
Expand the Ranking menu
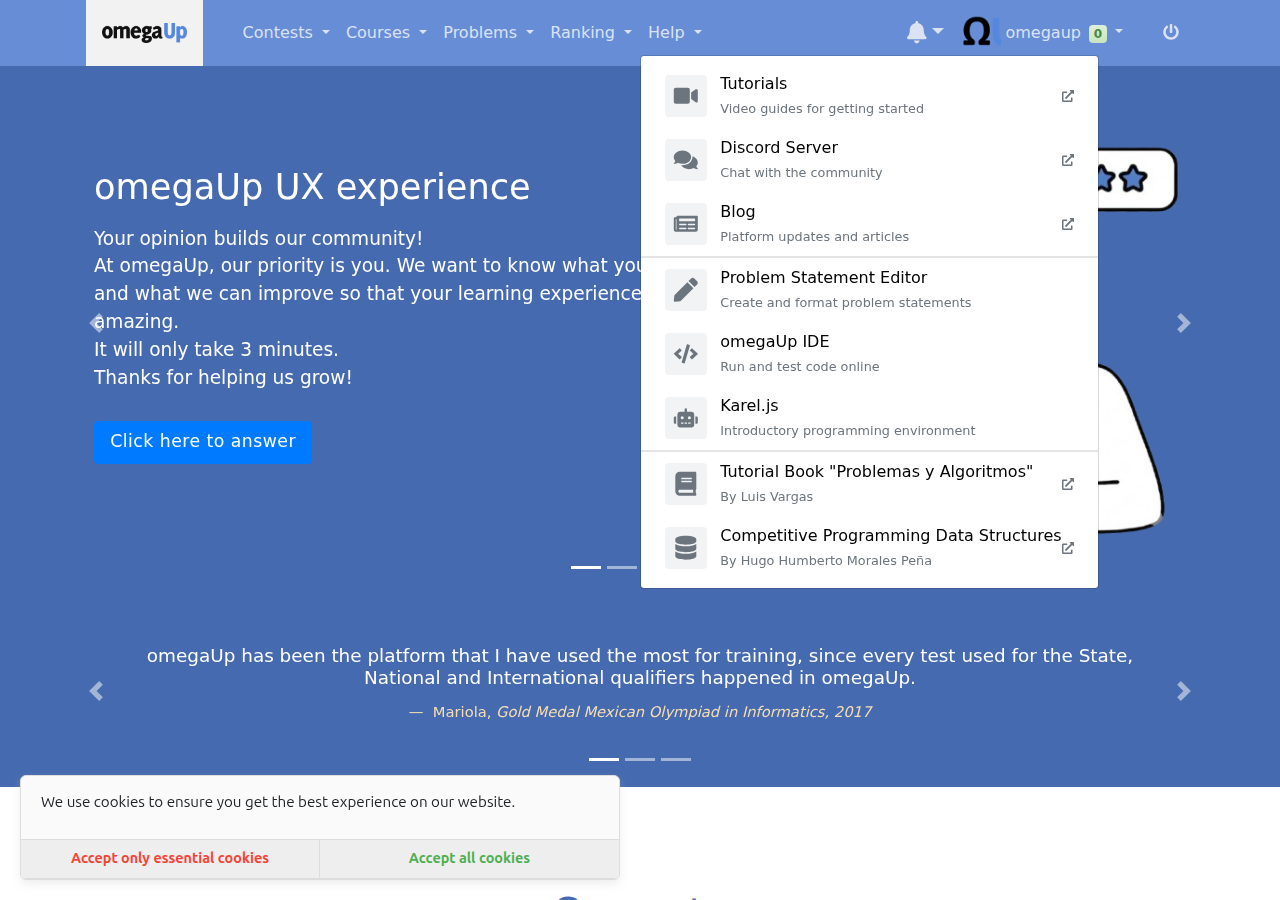click(x=591, y=32)
